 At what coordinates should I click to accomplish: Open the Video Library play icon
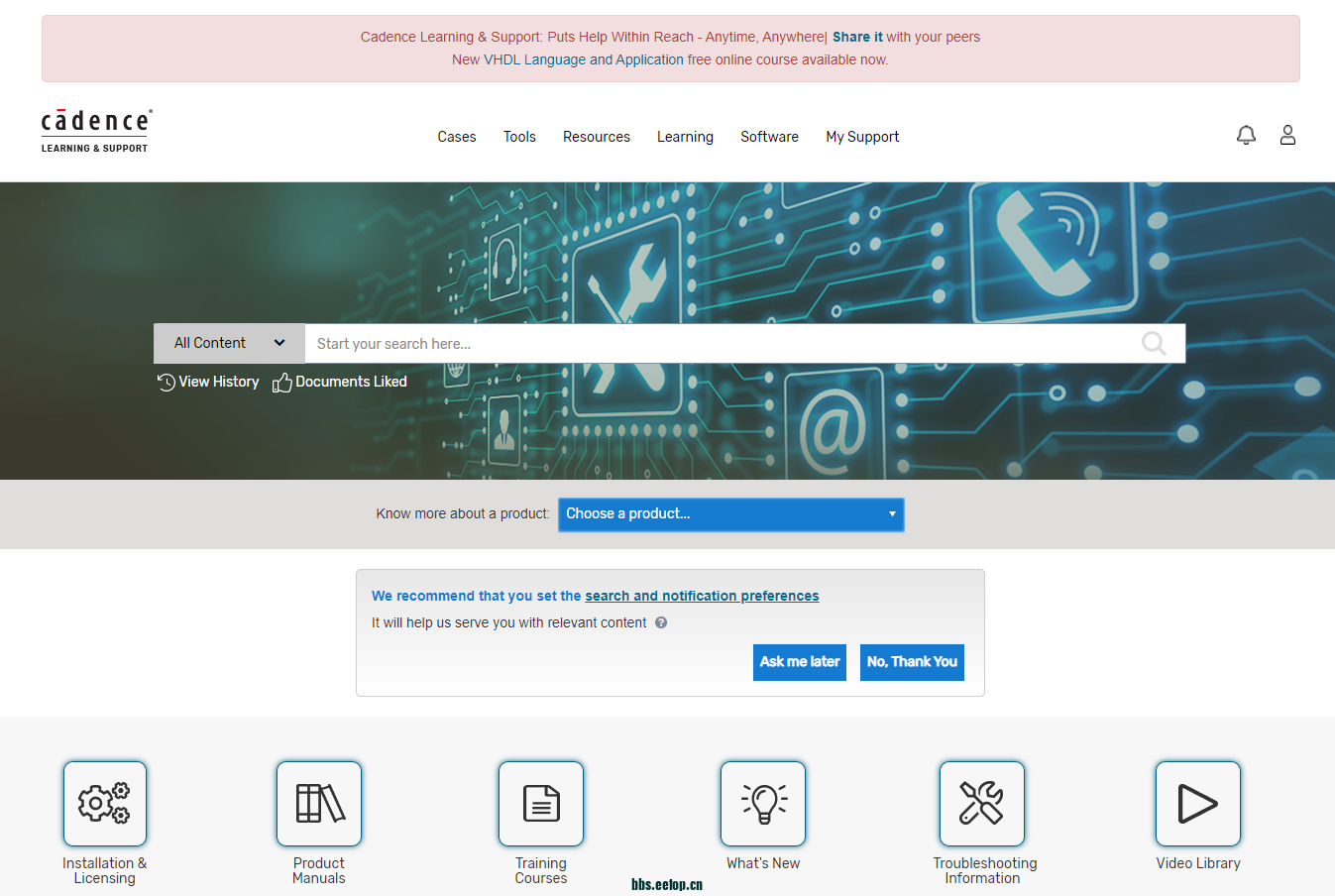tap(1198, 803)
